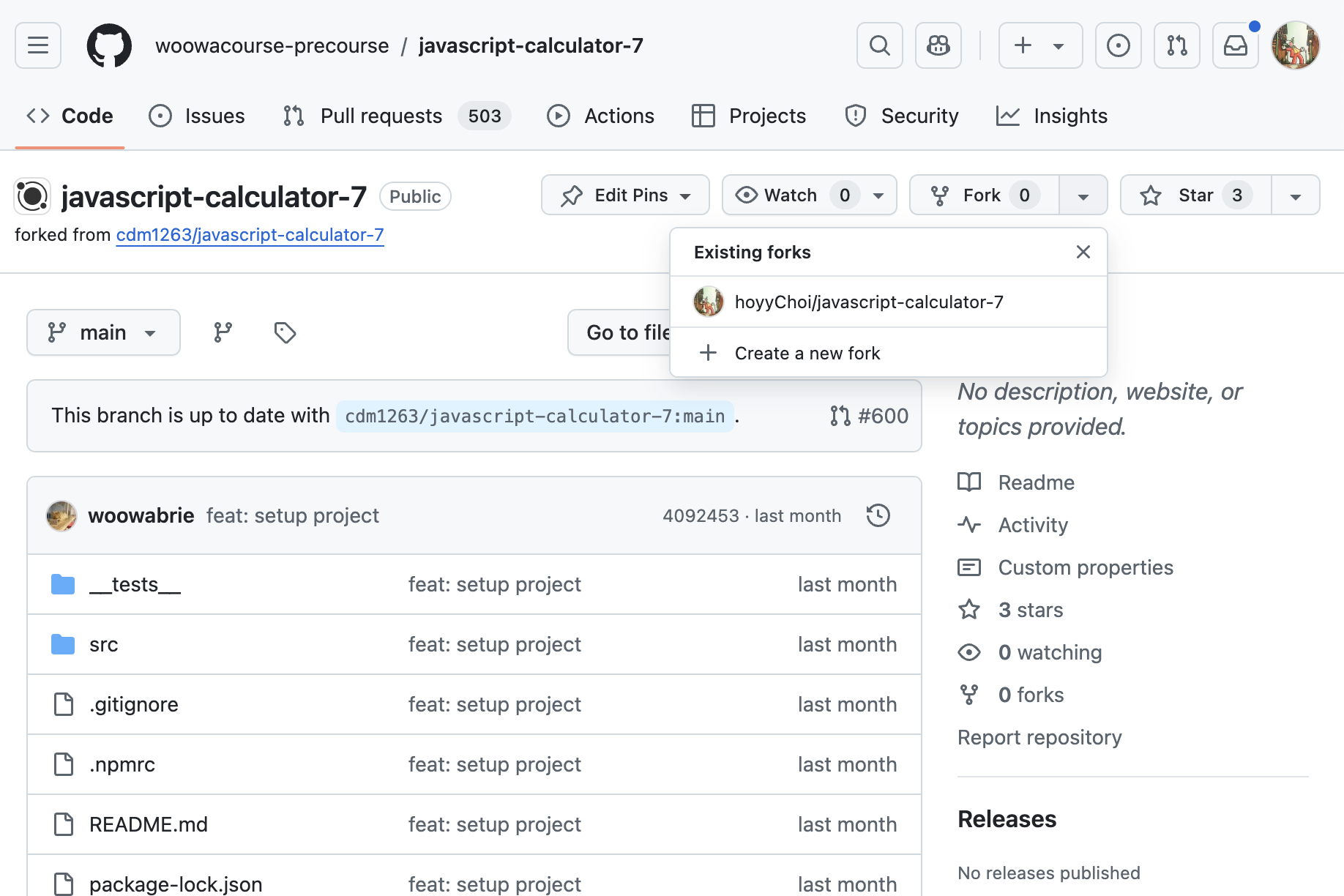Switch to the Actions tab
The width and height of the screenshot is (1344, 896).
(x=600, y=116)
